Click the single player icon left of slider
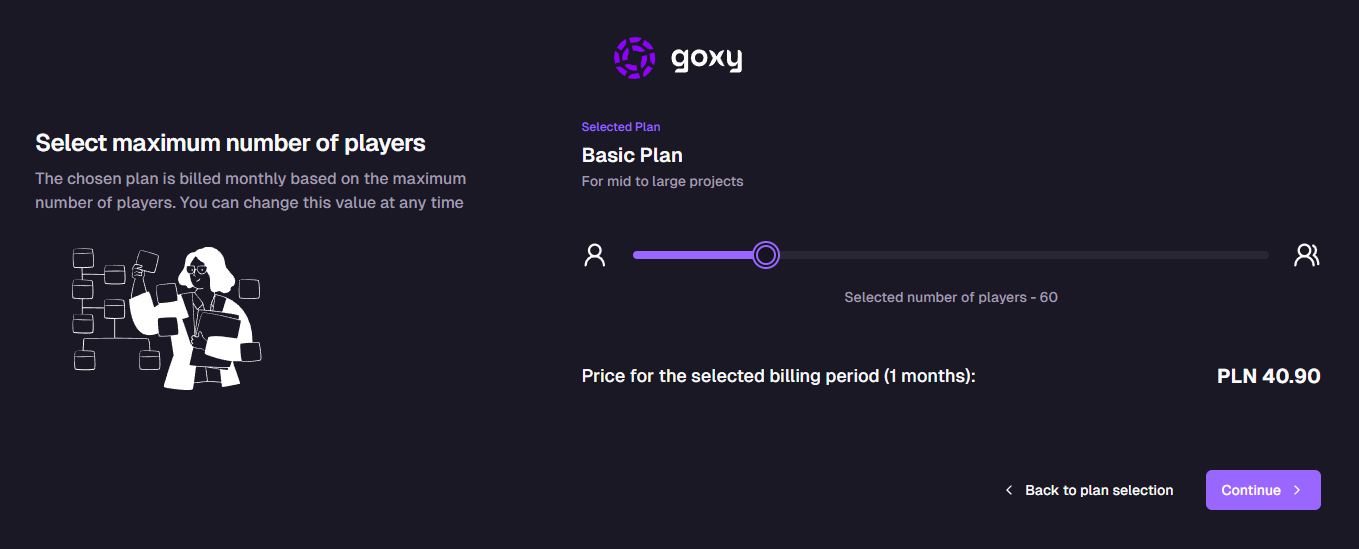 coord(595,255)
